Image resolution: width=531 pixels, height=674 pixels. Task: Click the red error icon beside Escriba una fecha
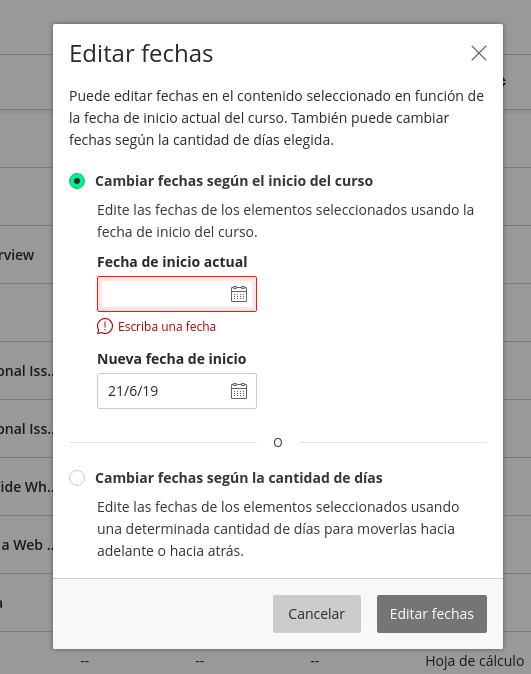104,327
